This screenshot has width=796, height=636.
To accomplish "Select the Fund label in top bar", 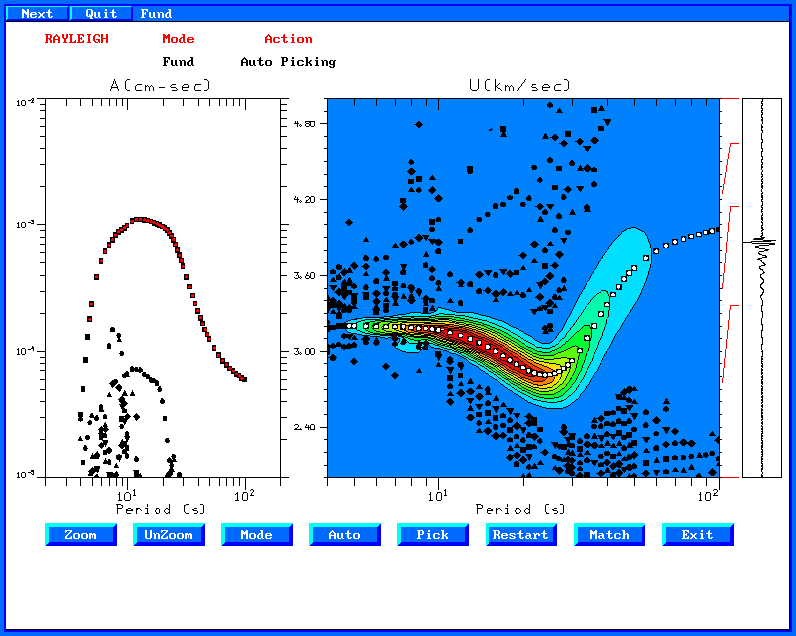I will 156,14.
